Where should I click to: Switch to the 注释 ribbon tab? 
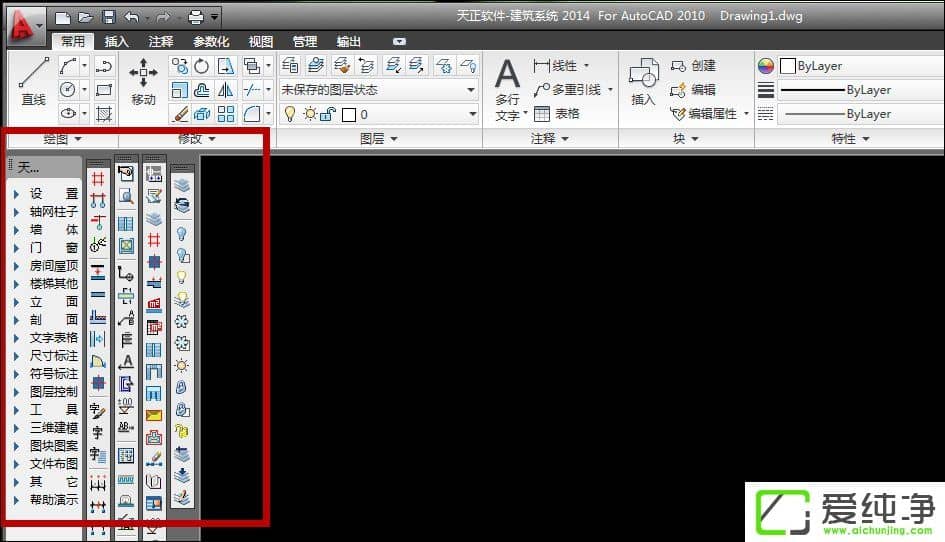click(x=161, y=42)
